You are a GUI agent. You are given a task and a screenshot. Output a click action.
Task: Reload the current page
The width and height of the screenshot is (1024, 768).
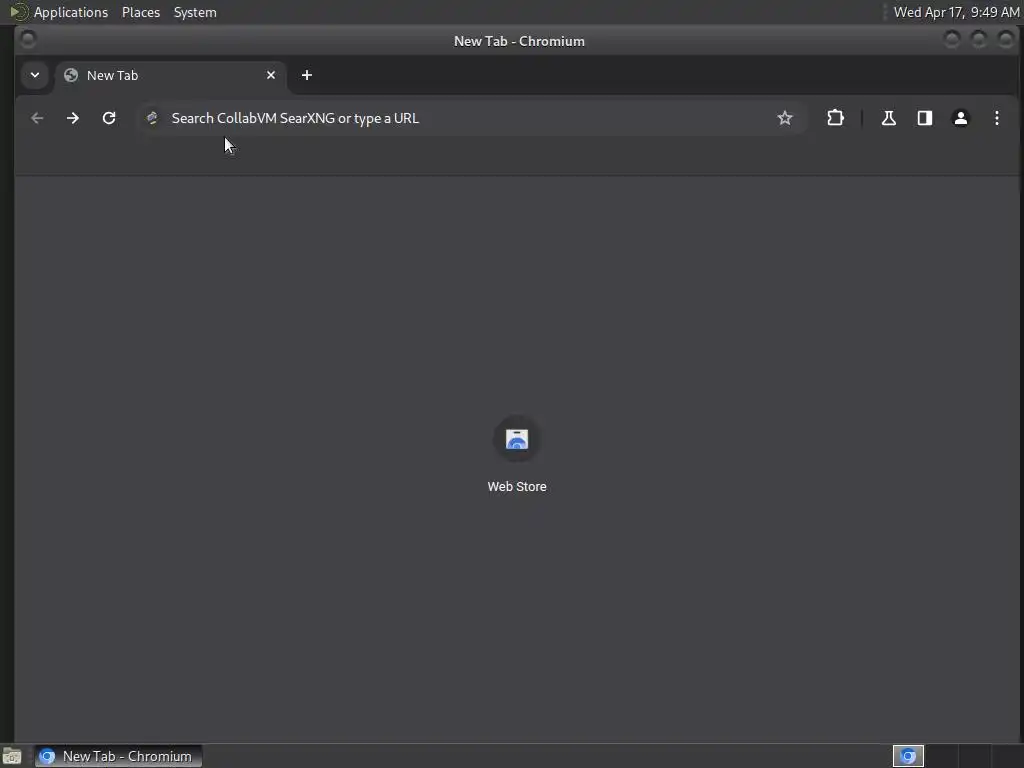tap(109, 118)
